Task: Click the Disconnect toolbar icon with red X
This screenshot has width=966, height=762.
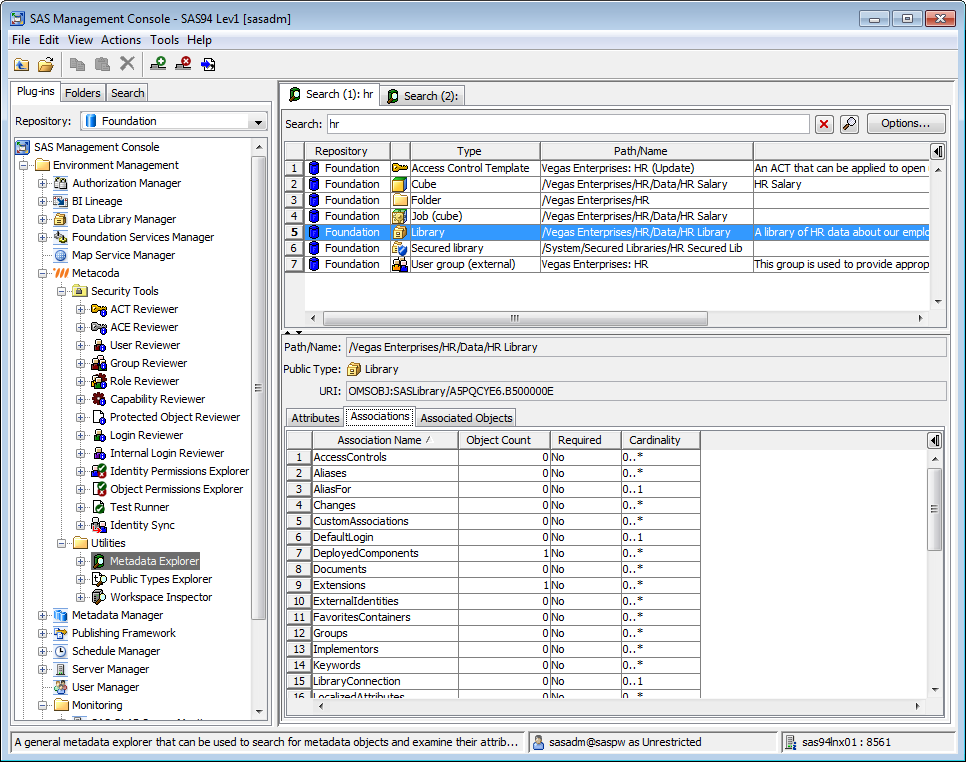Action: (x=183, y=63)
